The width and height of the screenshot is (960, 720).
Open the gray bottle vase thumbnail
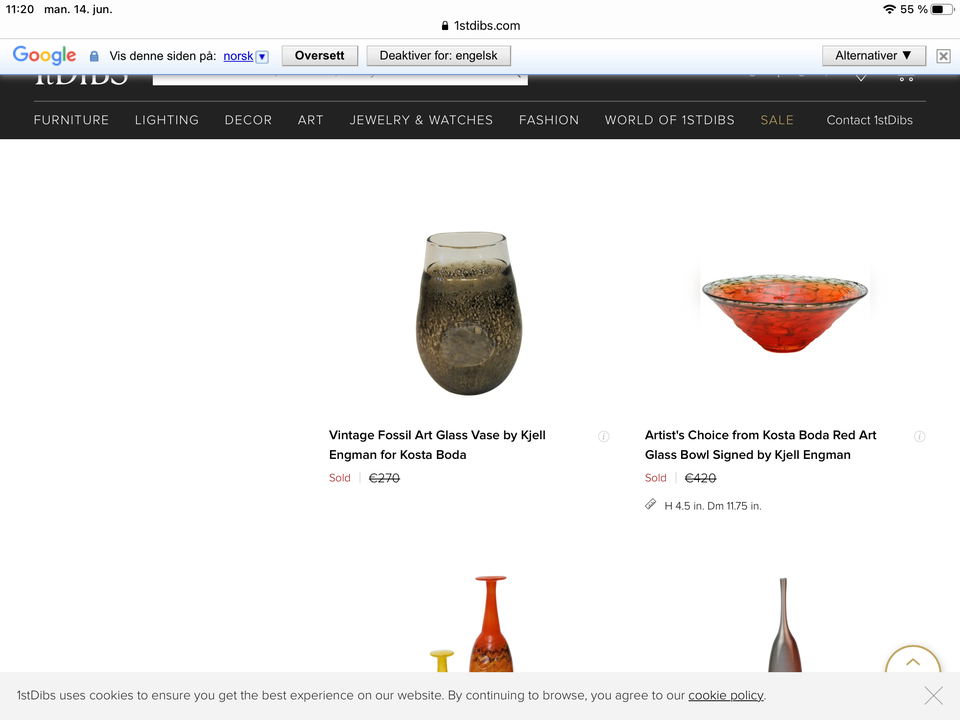tap(784, 624)
